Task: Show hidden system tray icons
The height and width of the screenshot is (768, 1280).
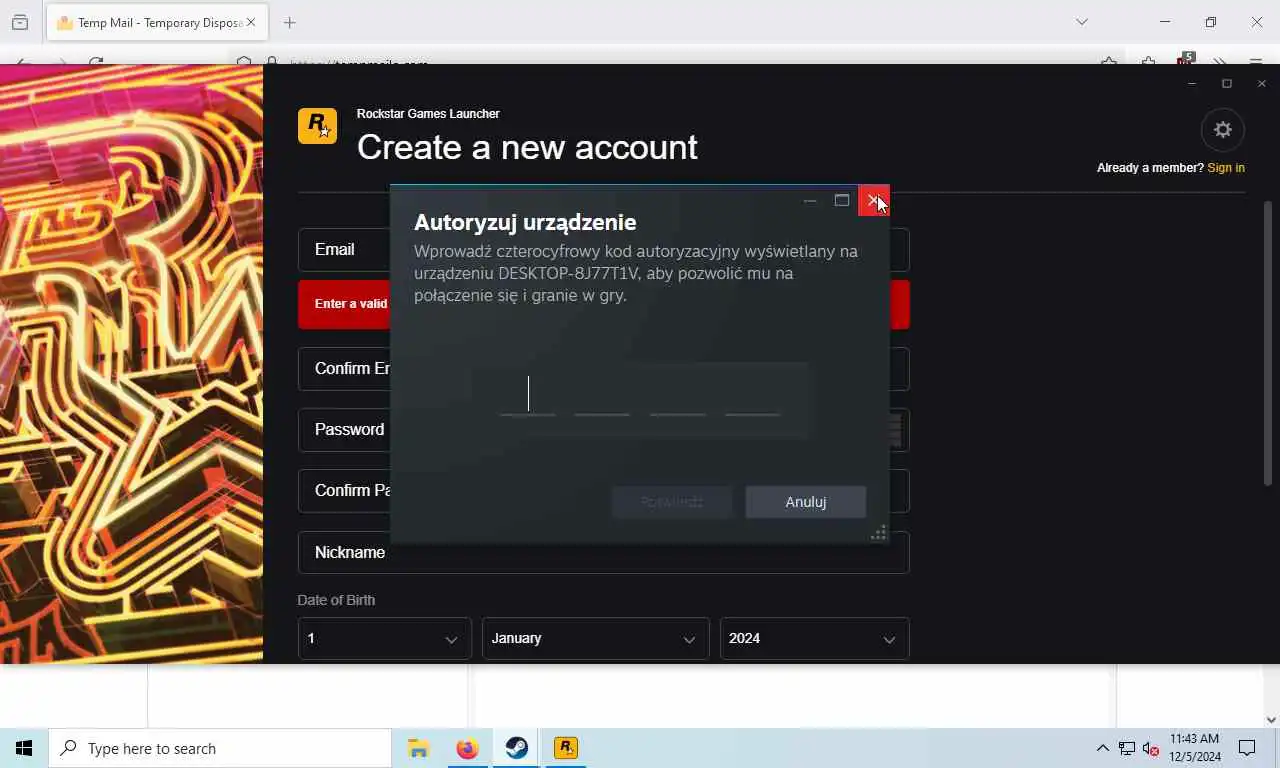Action: (x=1103, y=748)
